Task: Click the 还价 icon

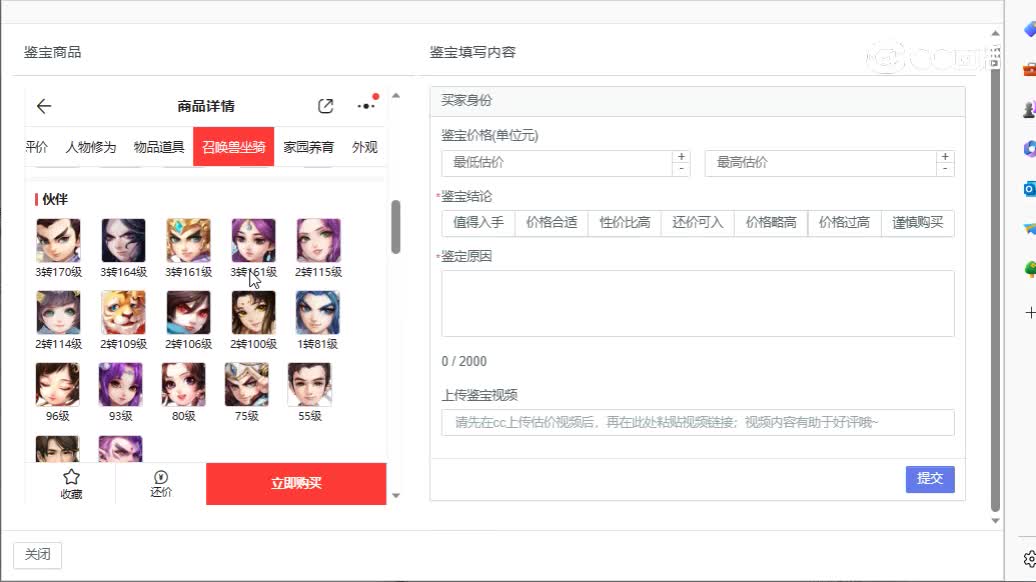Action: 161,477
